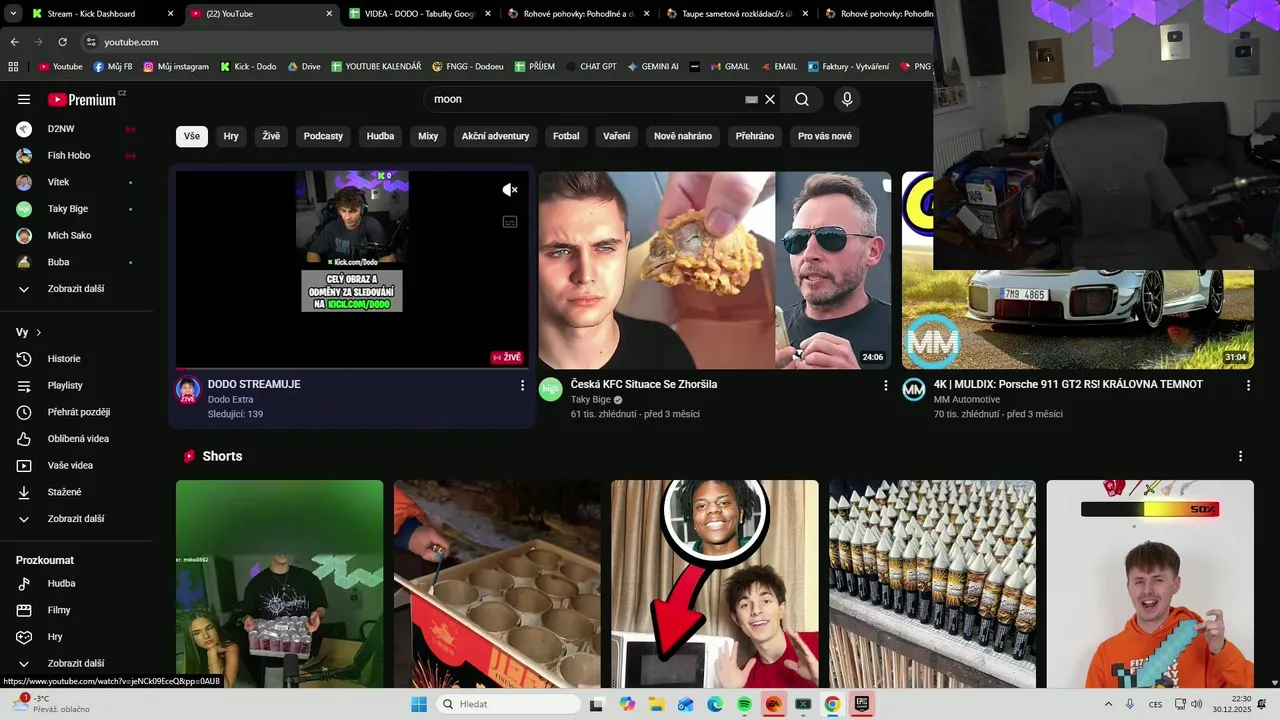Toggle subtitles on the DODO STREAMUJE preview
The width and height of the screenshot is (1280, 720).
pos(510,222)
